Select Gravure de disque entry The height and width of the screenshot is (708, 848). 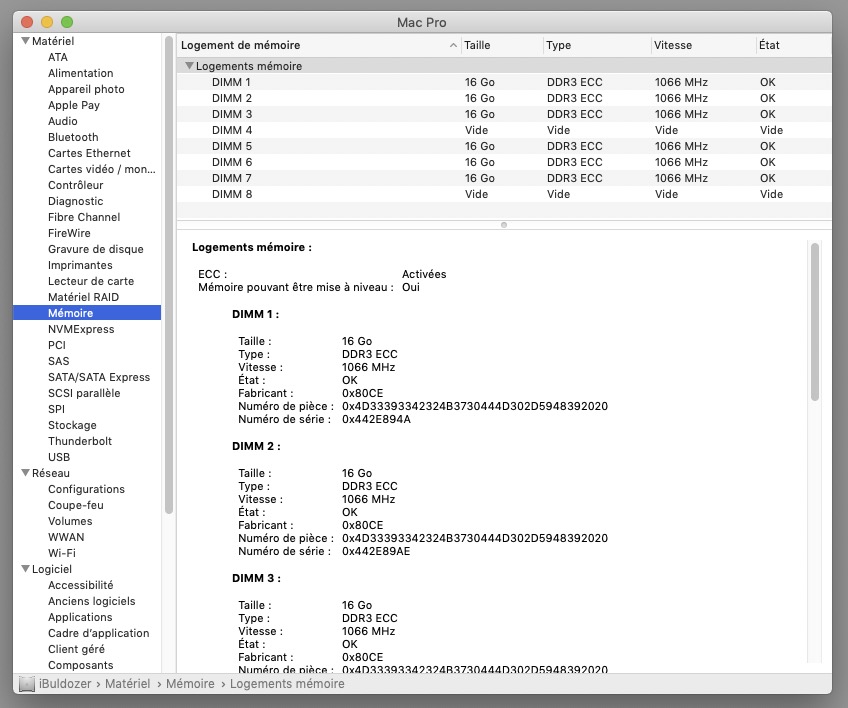pos(96,249)
